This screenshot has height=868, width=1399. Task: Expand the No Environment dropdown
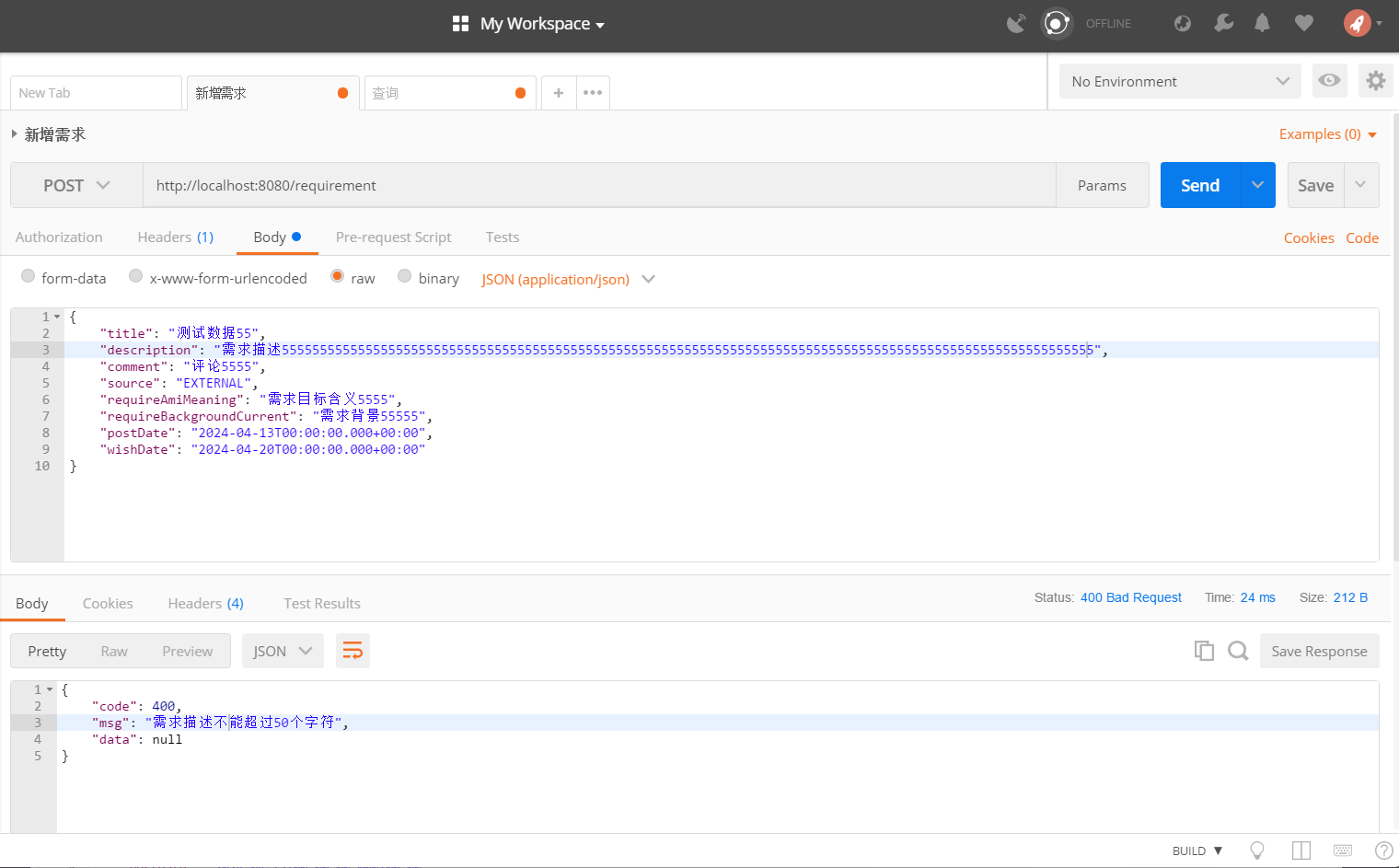tap(1179, 82)
